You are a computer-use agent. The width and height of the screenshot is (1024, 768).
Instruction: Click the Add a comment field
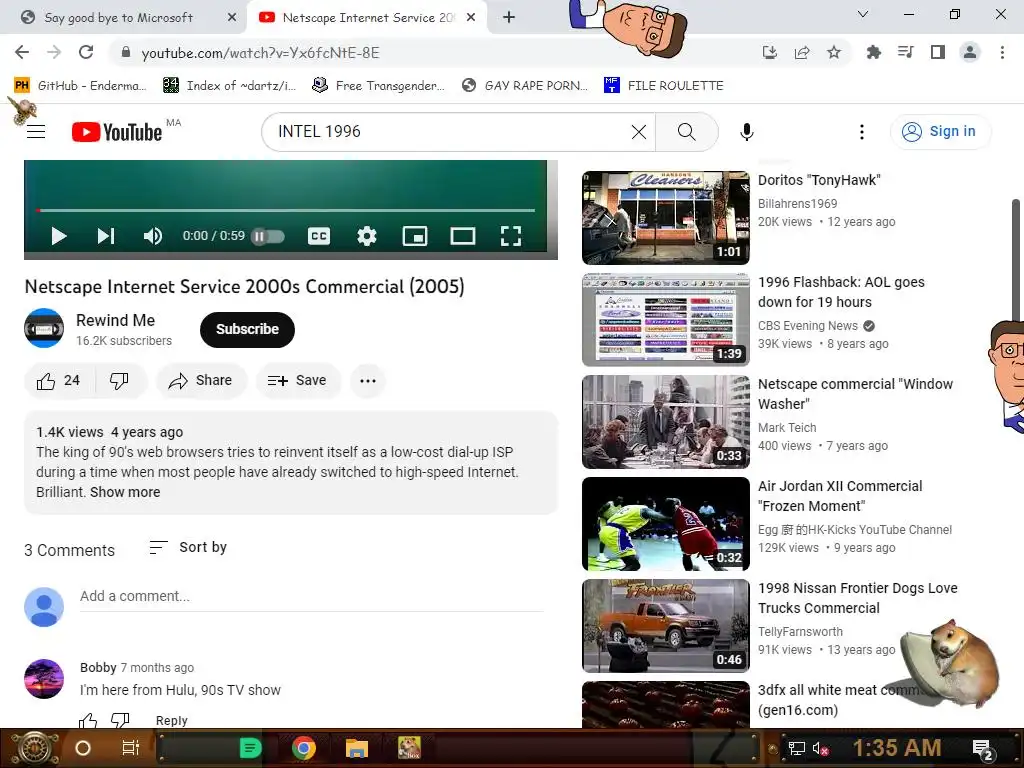coord(312,596)
